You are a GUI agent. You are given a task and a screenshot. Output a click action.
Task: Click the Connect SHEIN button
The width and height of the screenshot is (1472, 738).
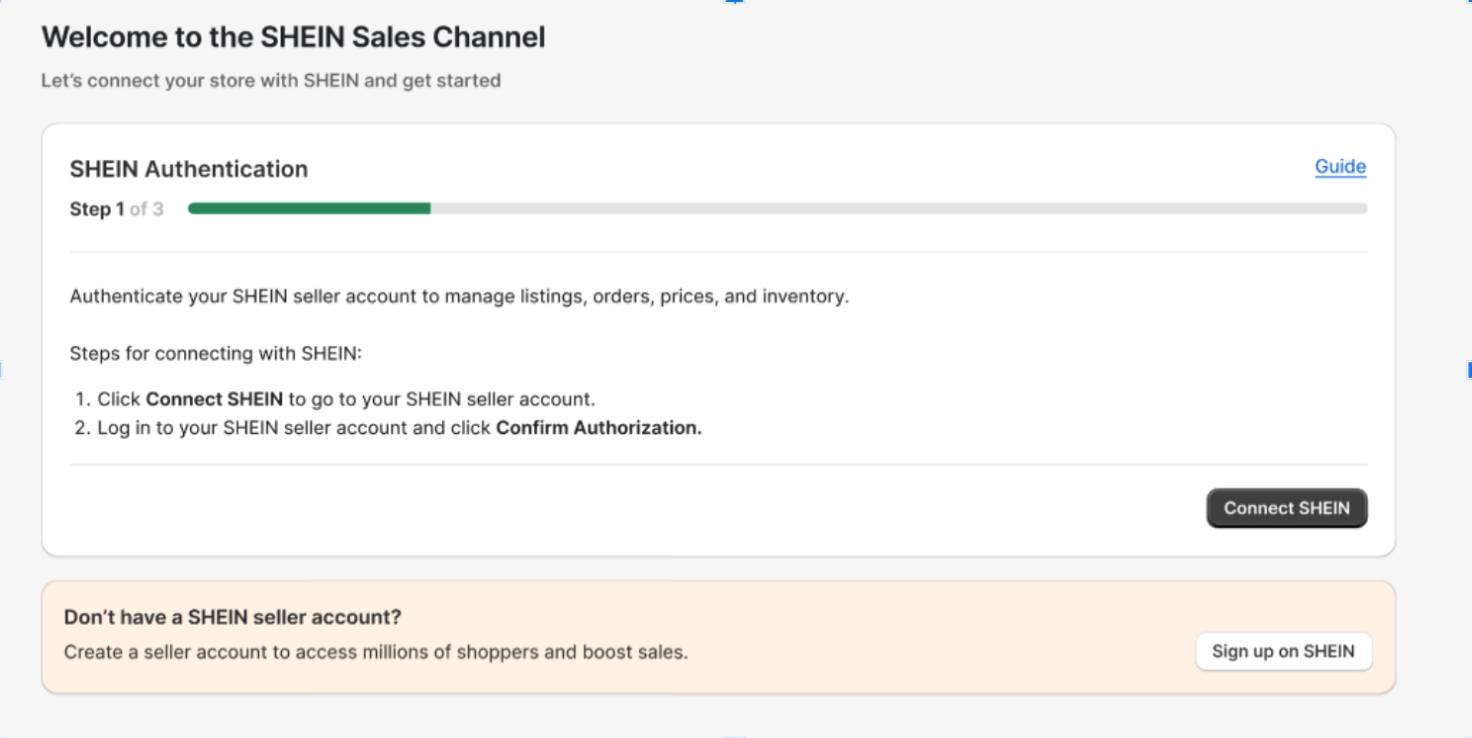pyautogui.click(x=1286, y=508)
